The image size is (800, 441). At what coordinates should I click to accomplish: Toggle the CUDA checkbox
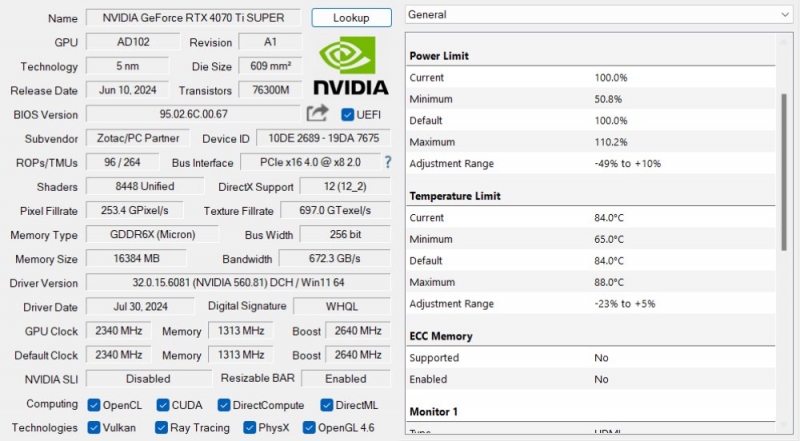pyautogui.click(x=163, y=405)
